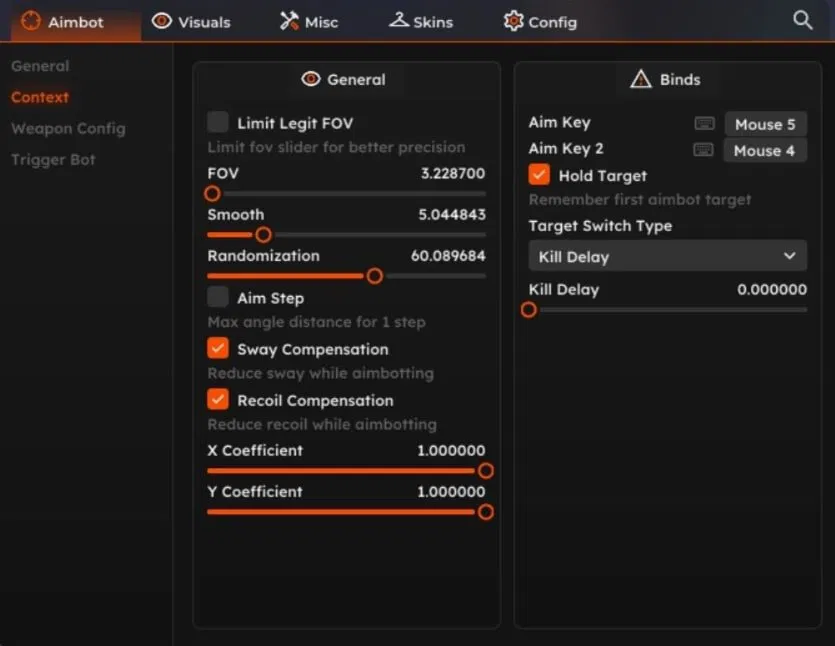The width and height of the screenshot is (835, 646).
Task: Click the keyboard icon beside Aim Key
Action: coord(704,123)
